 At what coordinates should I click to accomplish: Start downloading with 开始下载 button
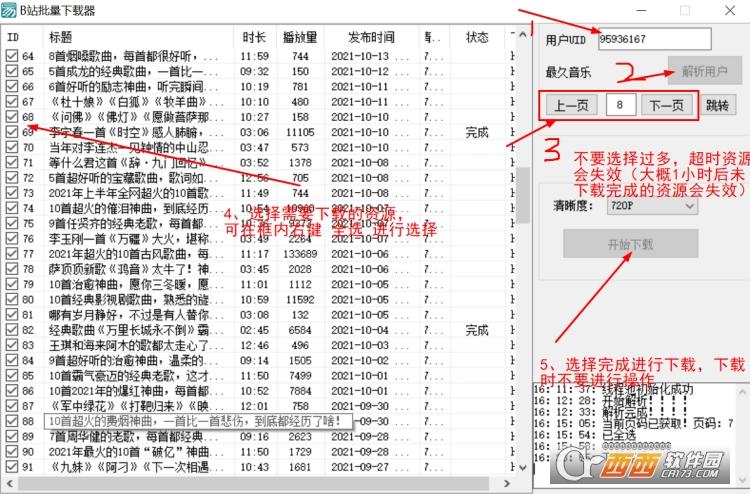[630, 244]
